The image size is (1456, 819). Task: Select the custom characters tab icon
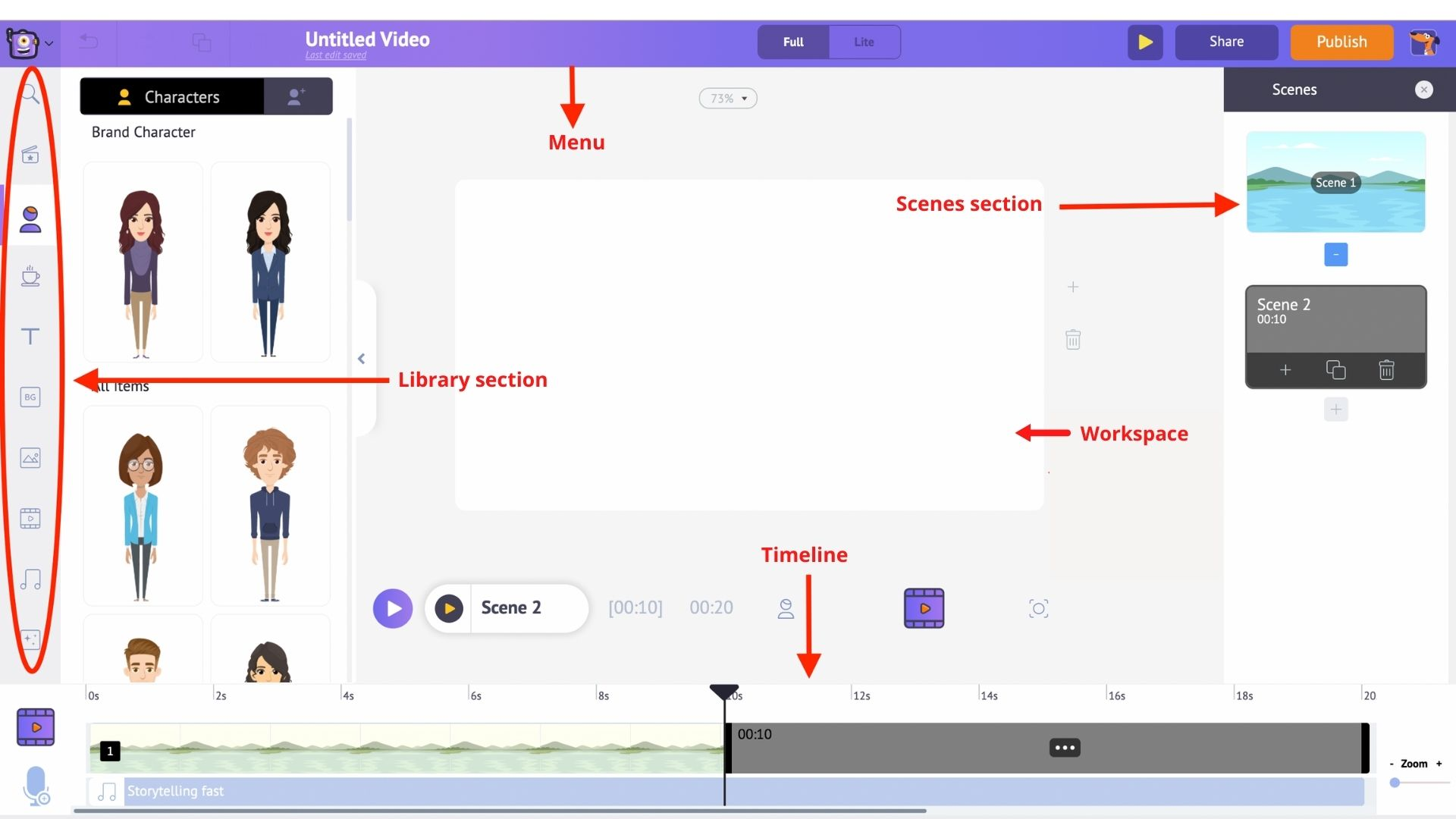point(297,97)
